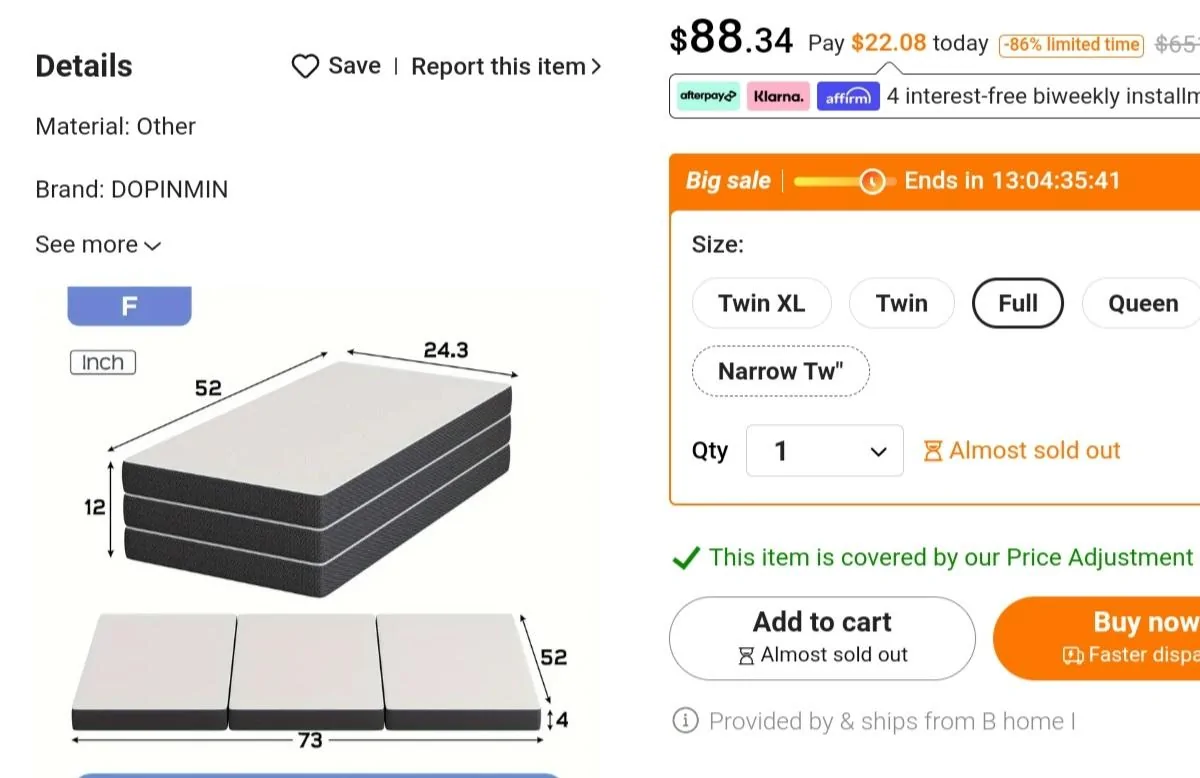Viewport: 1200px width, 778px height.
Task: Click the green checkmark Price Adjustment icon
Action: click(x=686, y=558)
